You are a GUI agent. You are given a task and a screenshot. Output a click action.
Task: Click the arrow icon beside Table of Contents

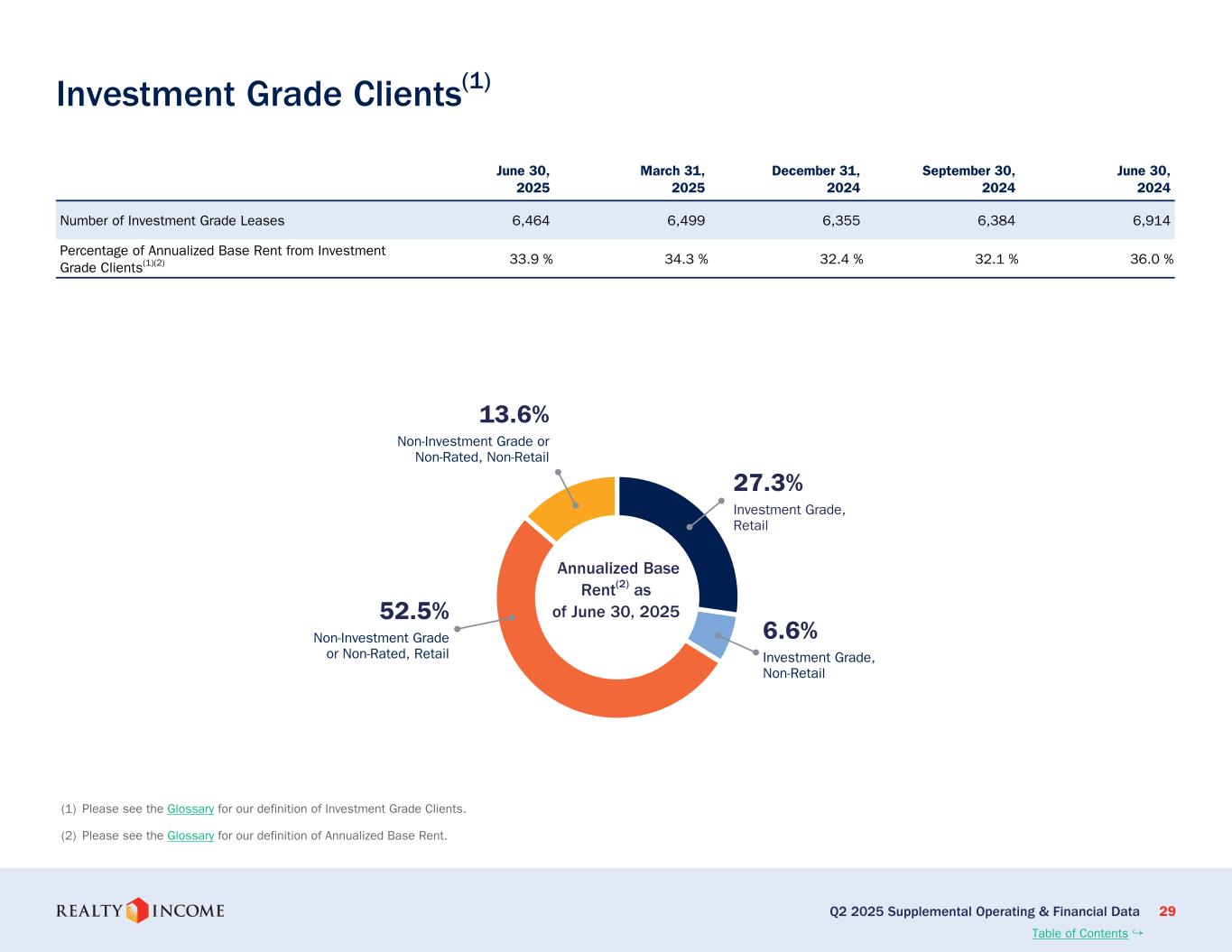pyautogui.click(x=1137, y=933)
